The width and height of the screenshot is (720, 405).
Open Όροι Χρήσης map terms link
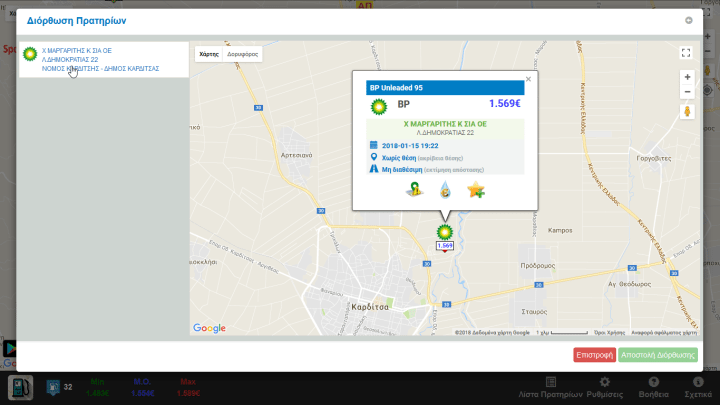pyautogui.click(x=609, y=332)
